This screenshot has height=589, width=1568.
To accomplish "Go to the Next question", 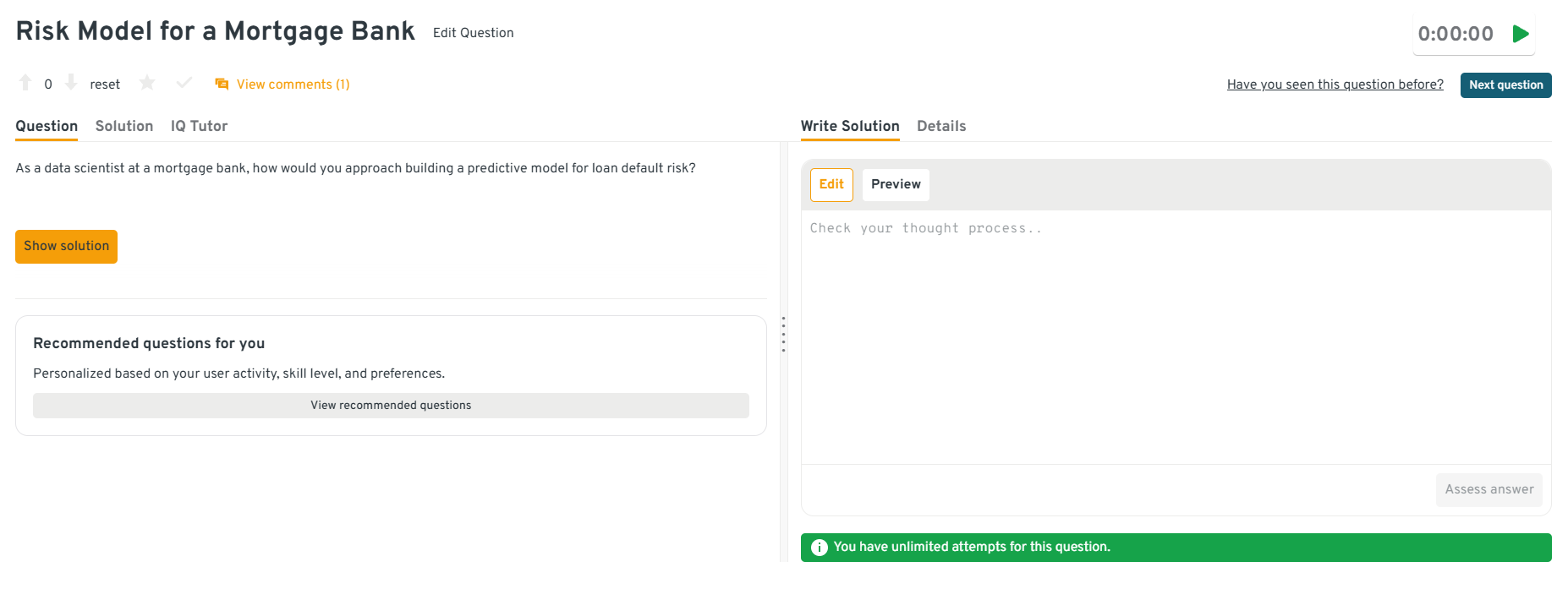I will click(x=1505, y=85).
